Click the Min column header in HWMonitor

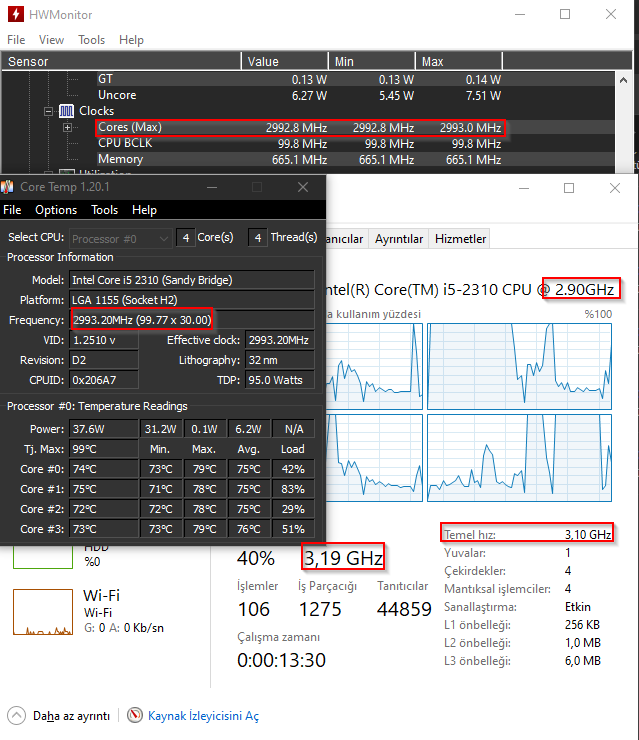pyautogui.click(x=371, y=62)
